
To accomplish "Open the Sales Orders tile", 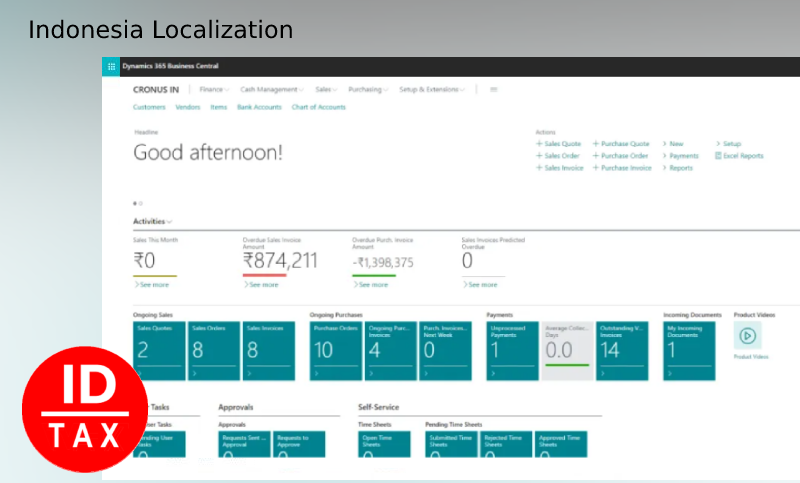I will point(214,351).
